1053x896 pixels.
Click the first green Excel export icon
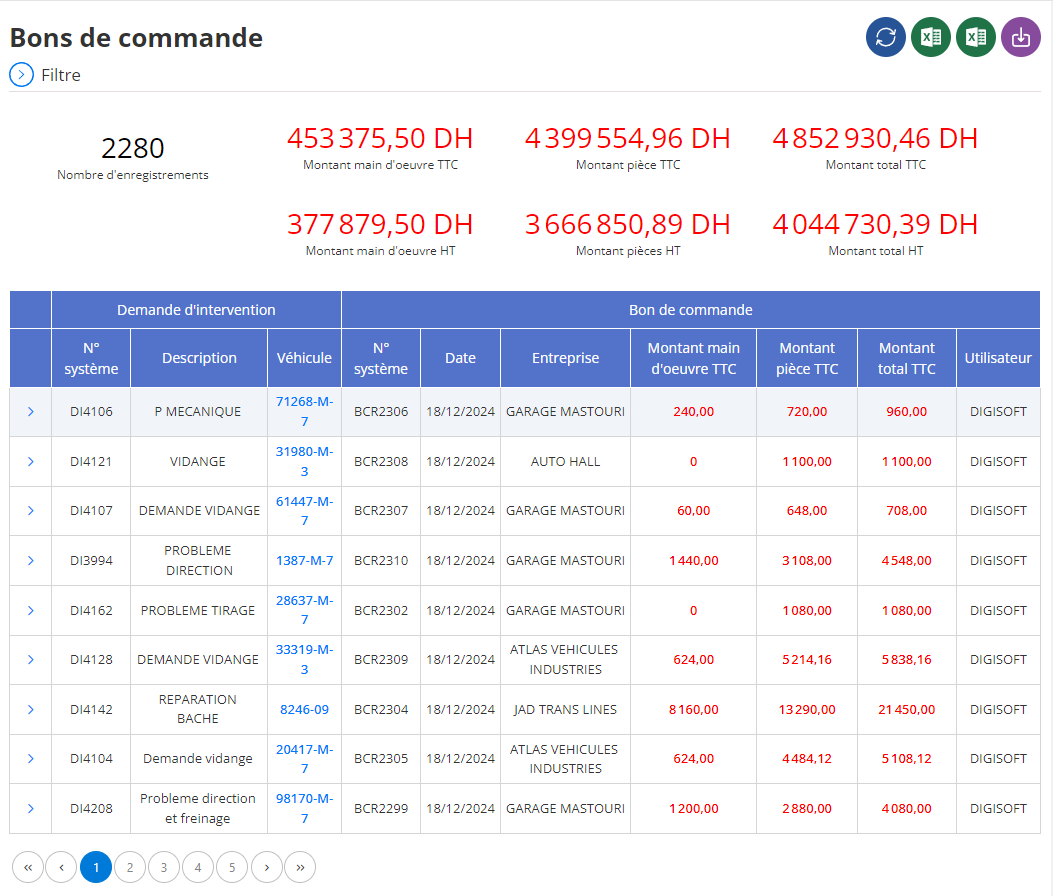[931, 37]
